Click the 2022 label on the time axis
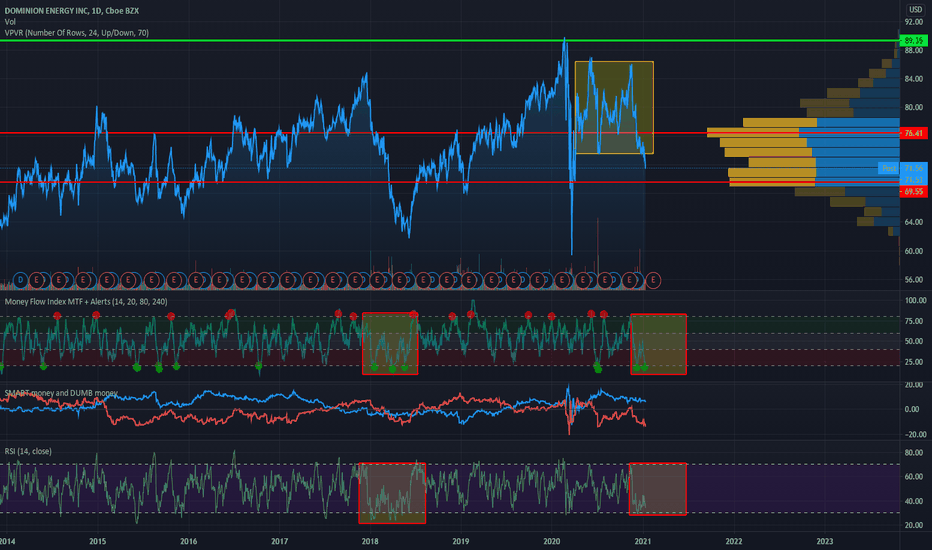This screenshot has width=932, height=550. [733, 541]
